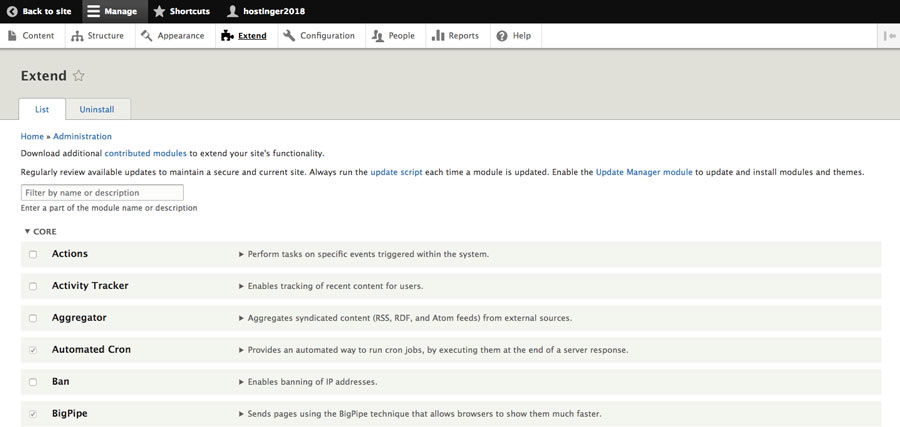Screen dimensions: 900x427
Task: Enable the Actions module checkbox
Action: tap(33, 254)
